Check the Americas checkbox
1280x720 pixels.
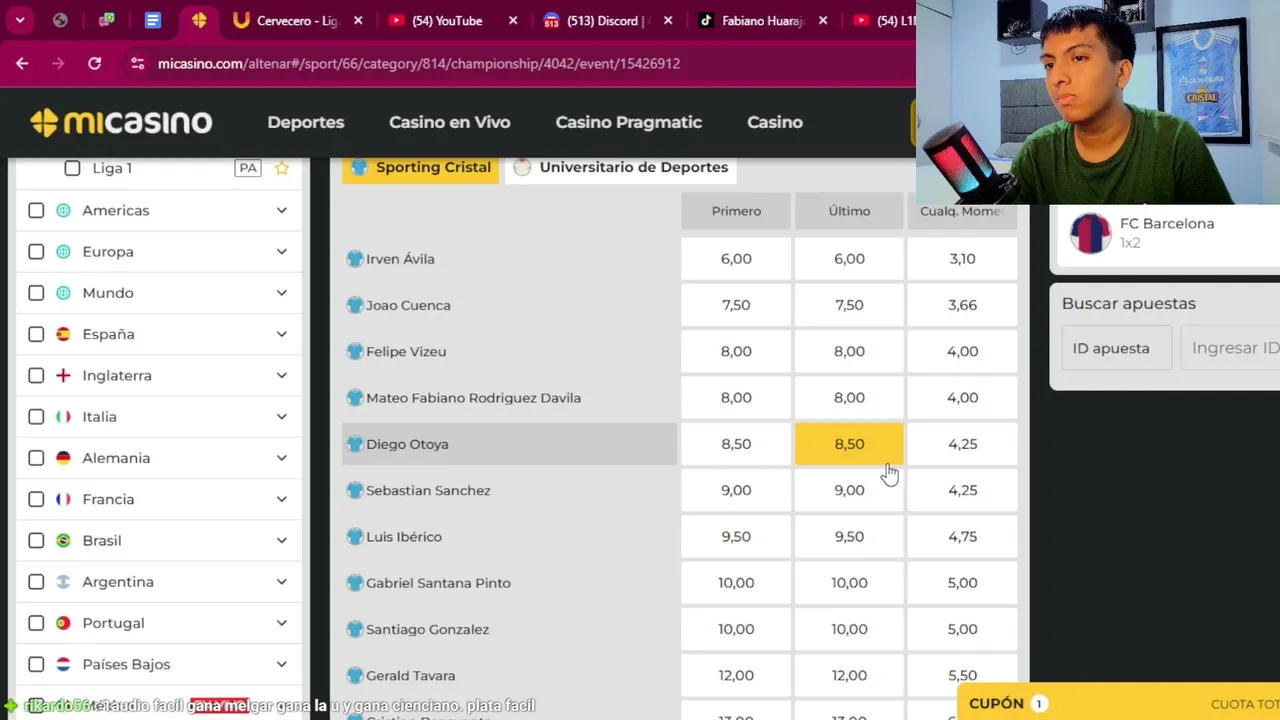(x=36, y=210)
